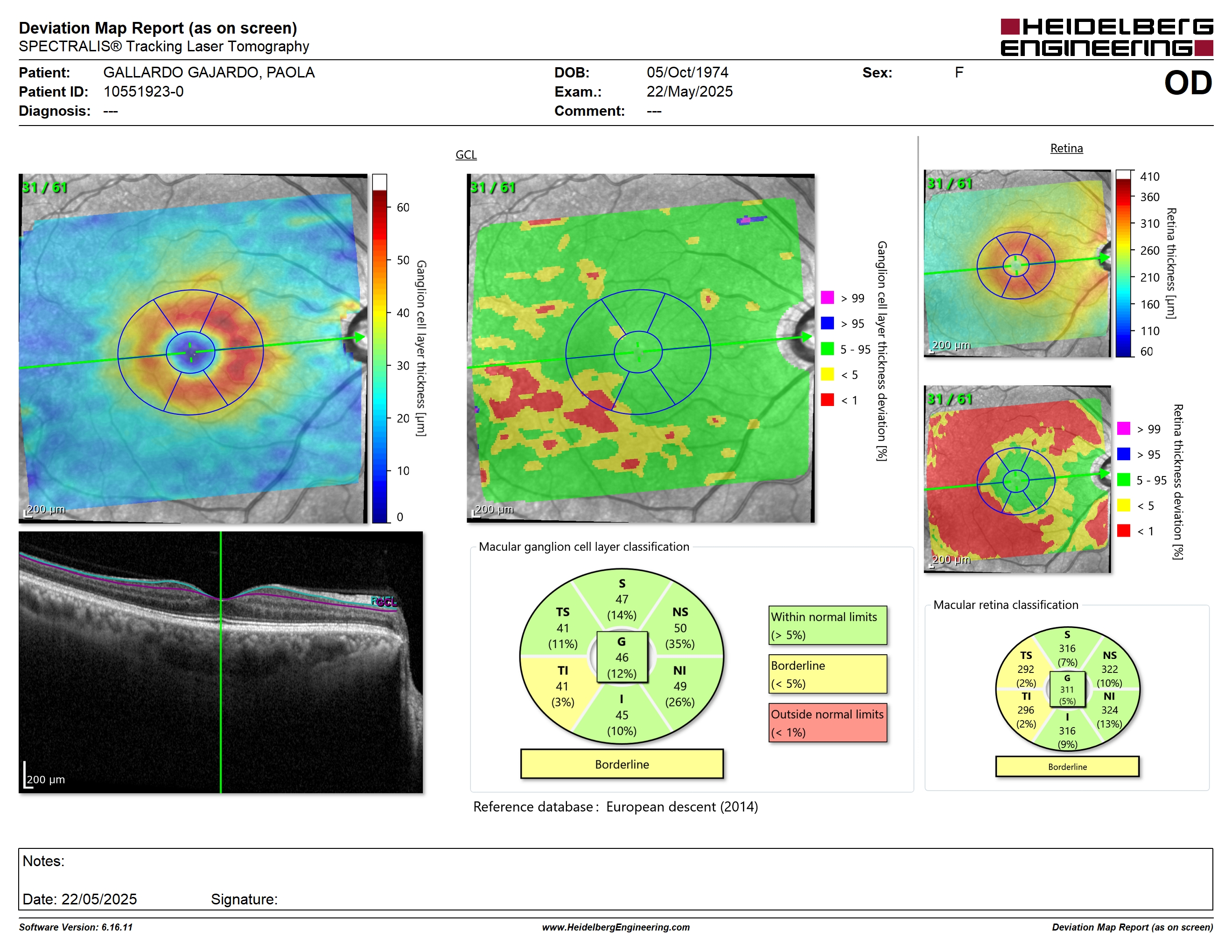The height and width of the screenshot is (952, 1232).
Task: Select the retina TI sector value 296
Action: tap(1026, 711)
